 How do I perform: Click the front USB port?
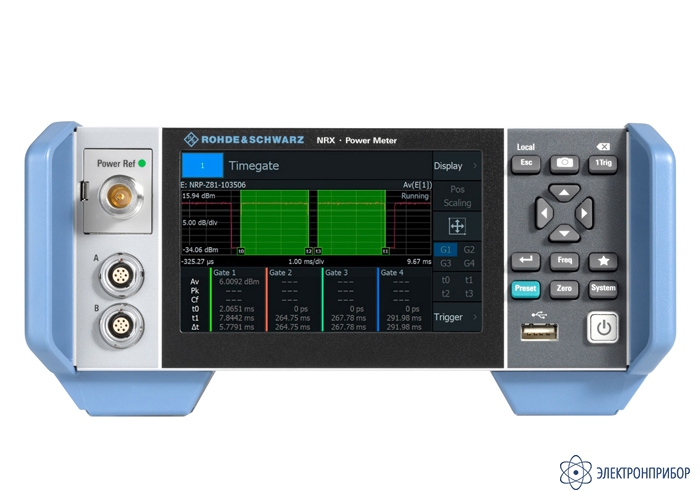click(x=539, y=332)
